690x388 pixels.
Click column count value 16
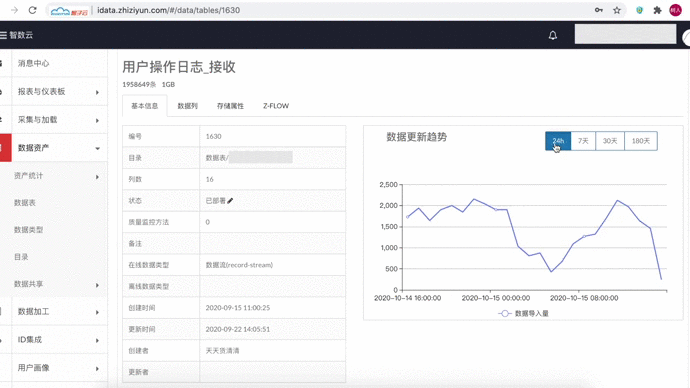tap(209, 179)
